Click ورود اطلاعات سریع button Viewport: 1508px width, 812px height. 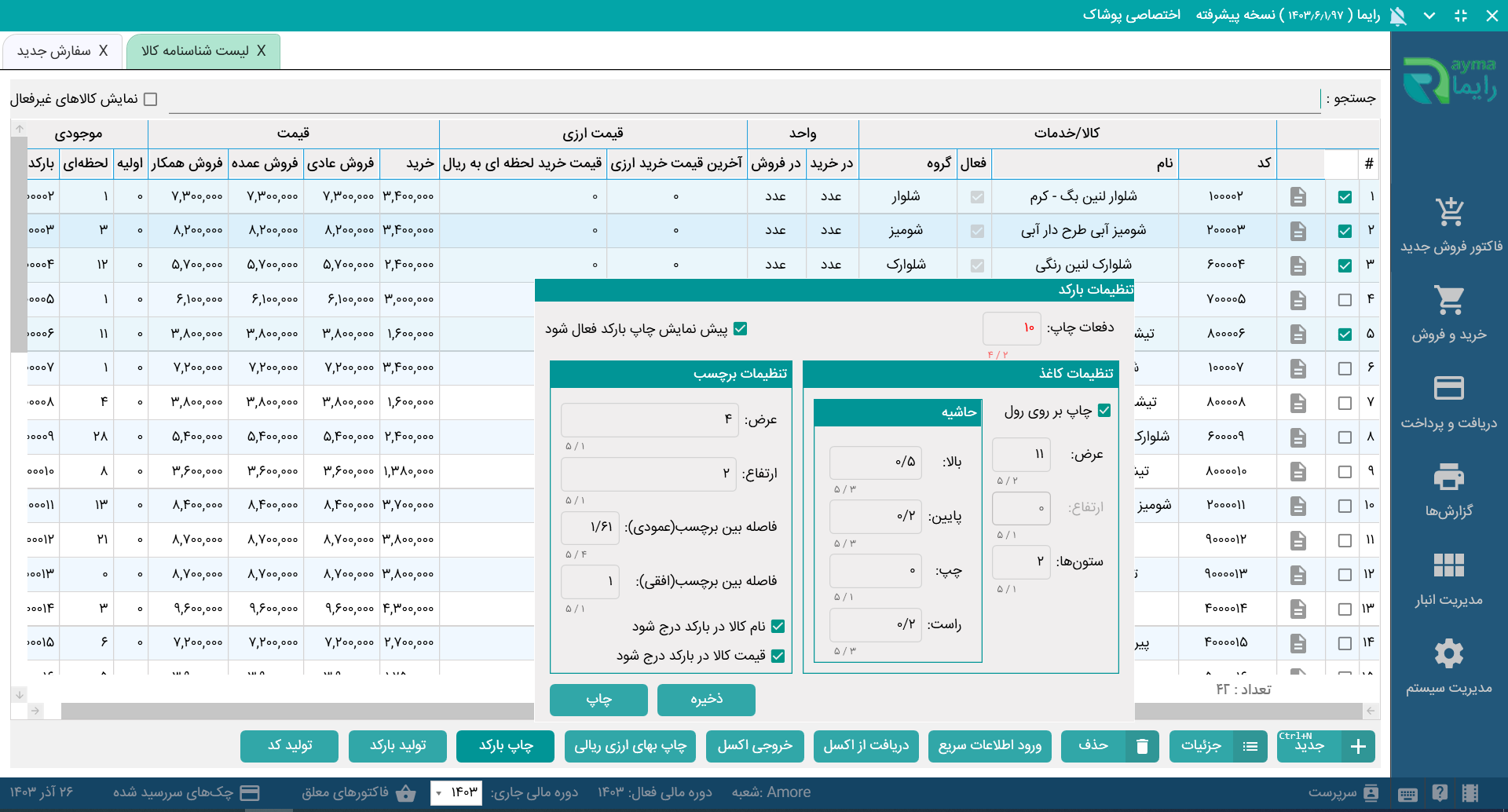(x=990, y=746)
